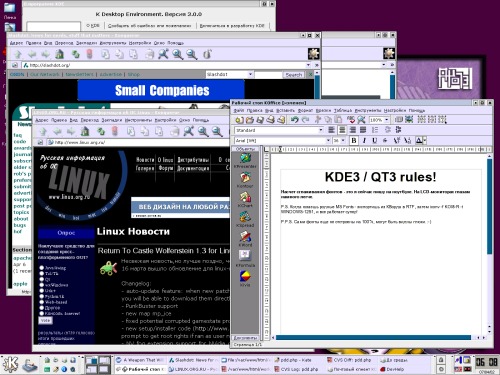
Task: Run spellcheck from KOffice toolbar
Action: coord(351,119)
